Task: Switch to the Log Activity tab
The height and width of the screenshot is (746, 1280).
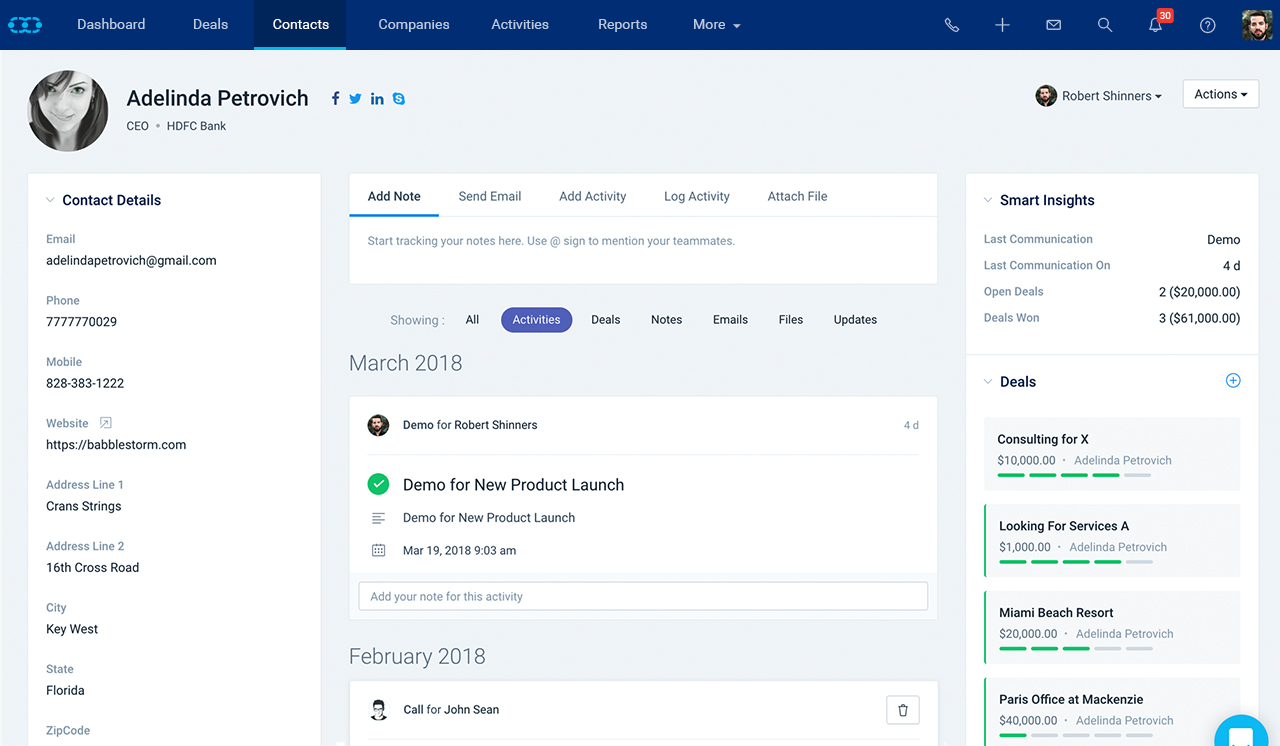Action: [697, 196]
